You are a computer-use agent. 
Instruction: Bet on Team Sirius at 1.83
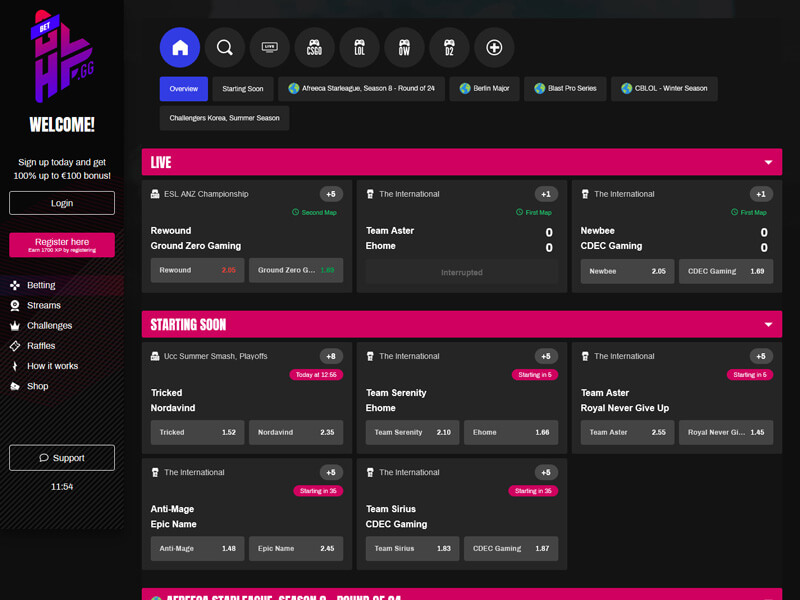click(412, 548)
